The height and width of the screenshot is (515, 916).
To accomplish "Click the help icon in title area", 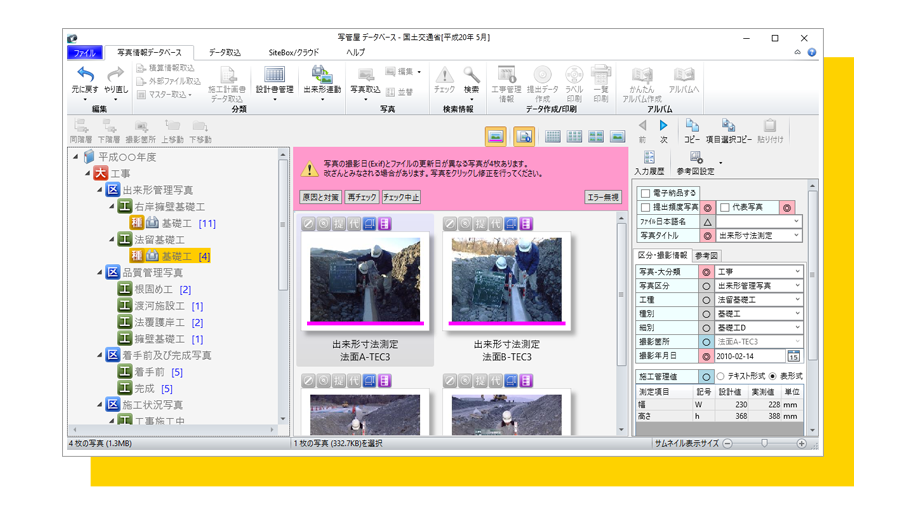I will click(812, 53).
